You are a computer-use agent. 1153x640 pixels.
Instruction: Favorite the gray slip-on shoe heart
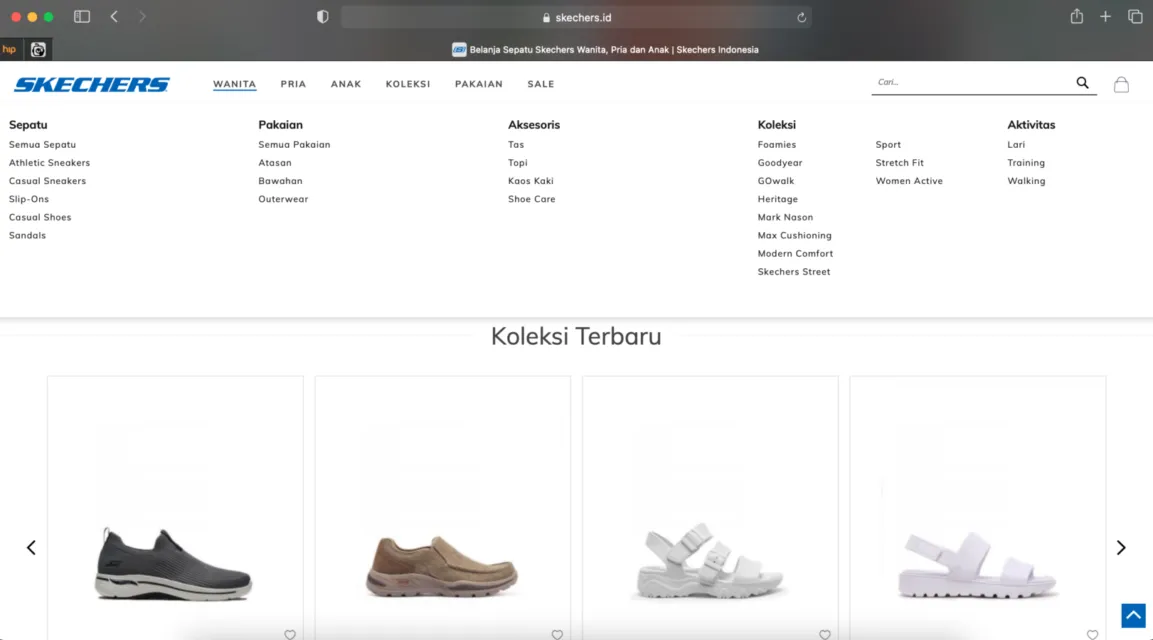tap(290, 634)
